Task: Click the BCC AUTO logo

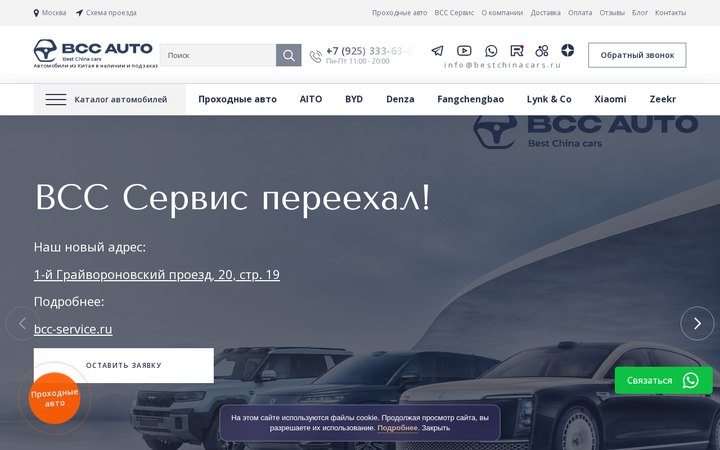Action: [x=93, y=53]
